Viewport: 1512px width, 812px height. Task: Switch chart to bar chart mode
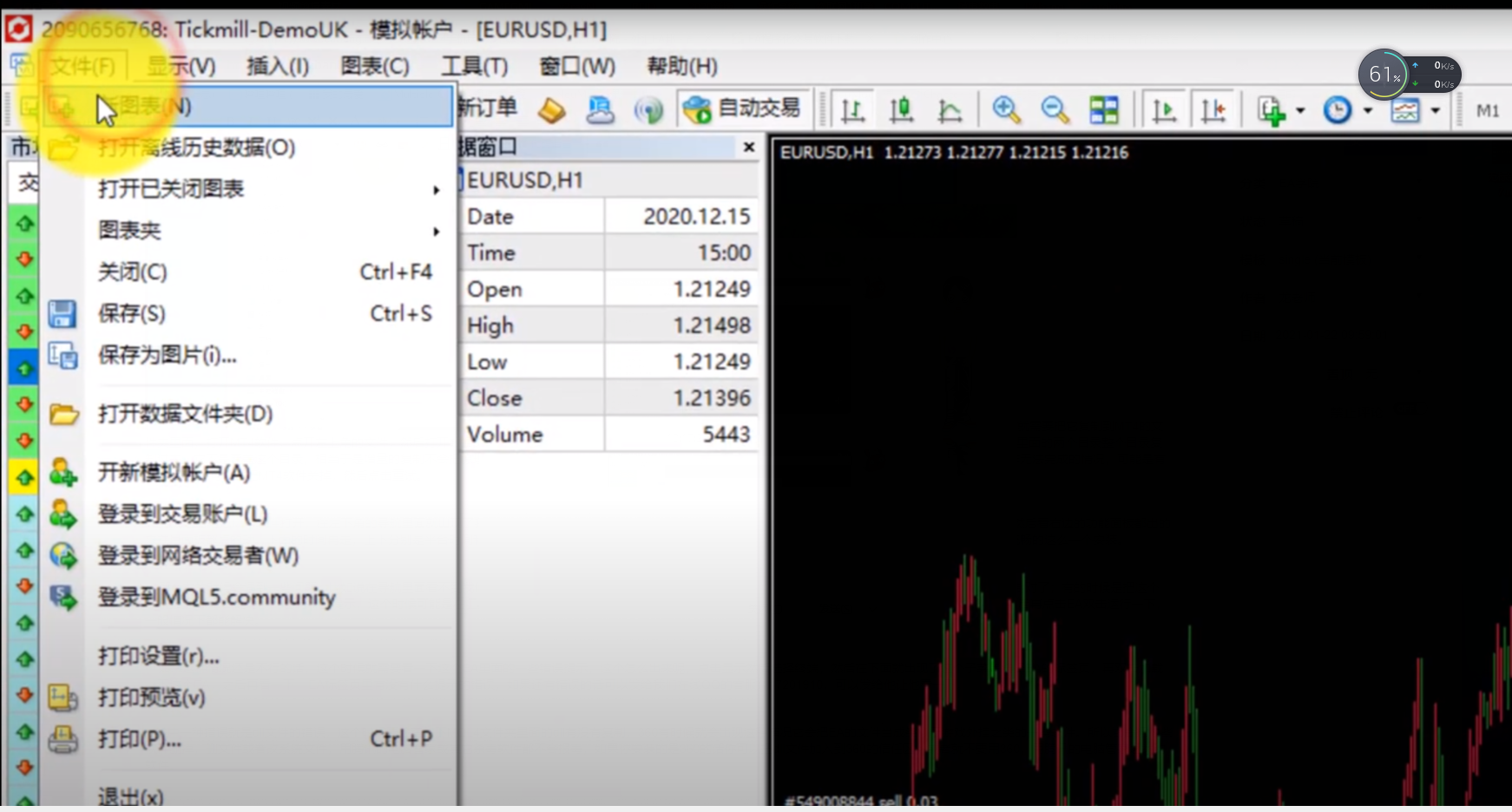click(x=853, y=109)
